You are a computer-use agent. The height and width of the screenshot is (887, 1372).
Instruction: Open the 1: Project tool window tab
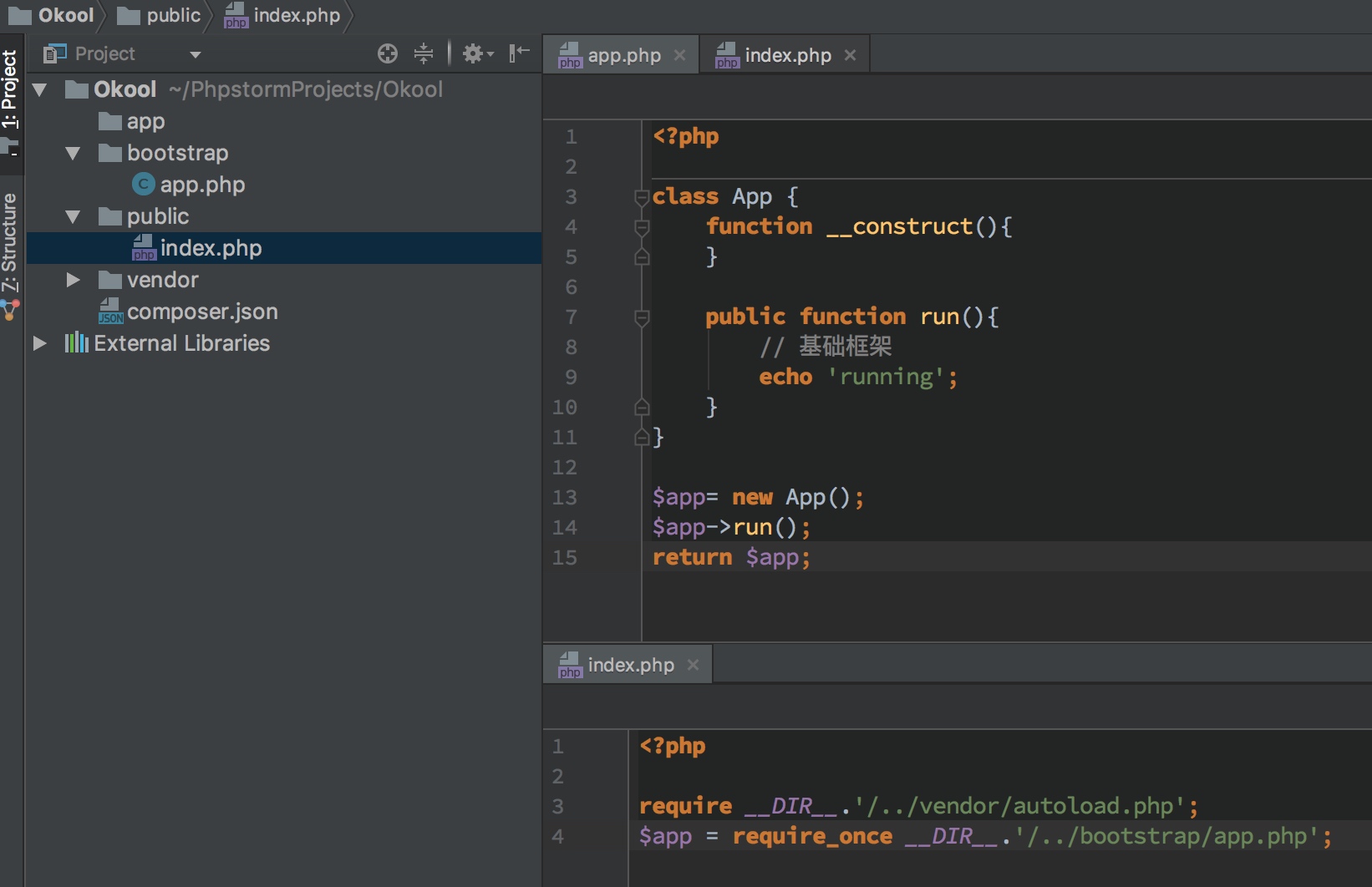click(x=10, y=89)
